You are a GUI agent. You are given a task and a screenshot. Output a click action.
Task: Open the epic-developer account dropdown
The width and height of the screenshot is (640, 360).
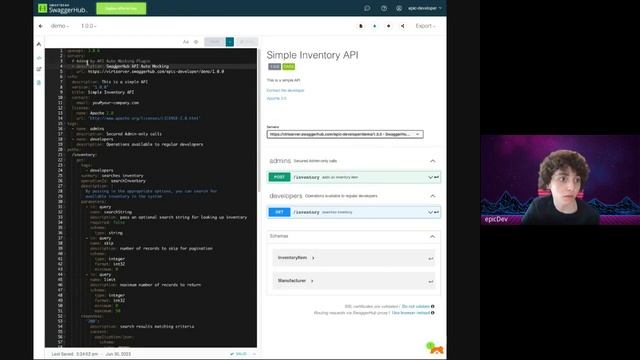point(425,8)
